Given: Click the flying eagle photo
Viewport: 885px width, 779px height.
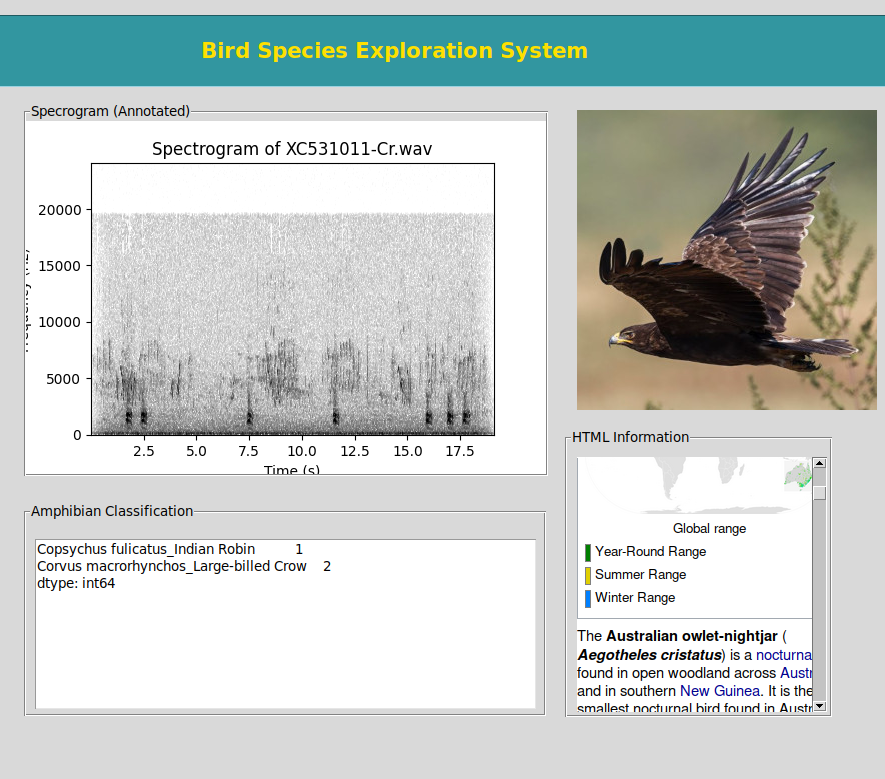Looking at the screenshot, I should tap(726, 260).
